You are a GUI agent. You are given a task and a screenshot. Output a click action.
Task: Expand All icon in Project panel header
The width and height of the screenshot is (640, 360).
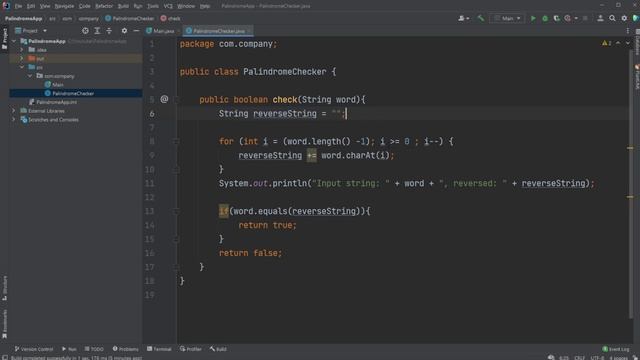97,31
